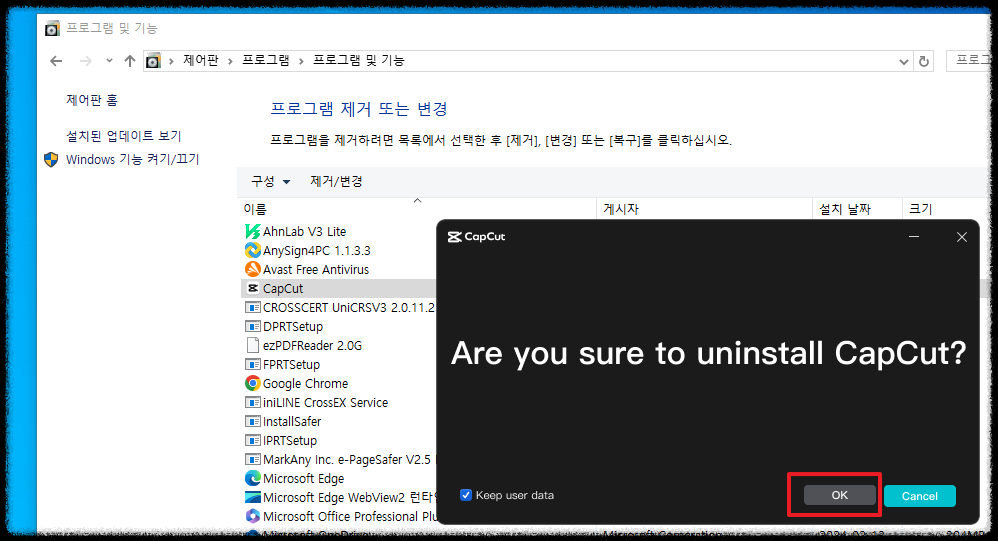998x541 pixels.
Task: Select AhnLab V3 Lite icon
Action: [253, 232]
